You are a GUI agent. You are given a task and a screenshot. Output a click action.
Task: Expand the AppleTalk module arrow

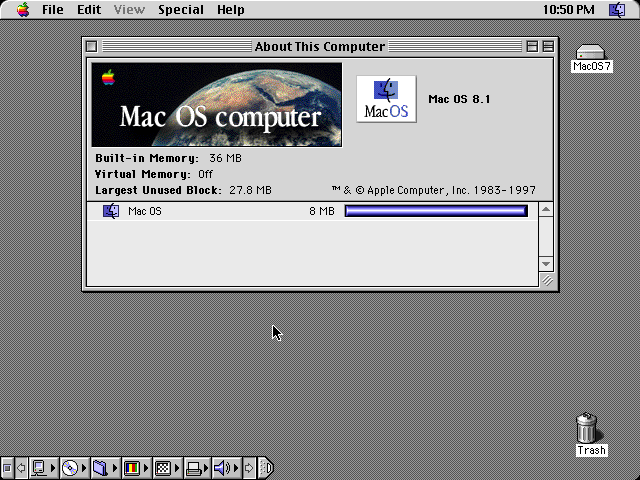tap(53, 468)
